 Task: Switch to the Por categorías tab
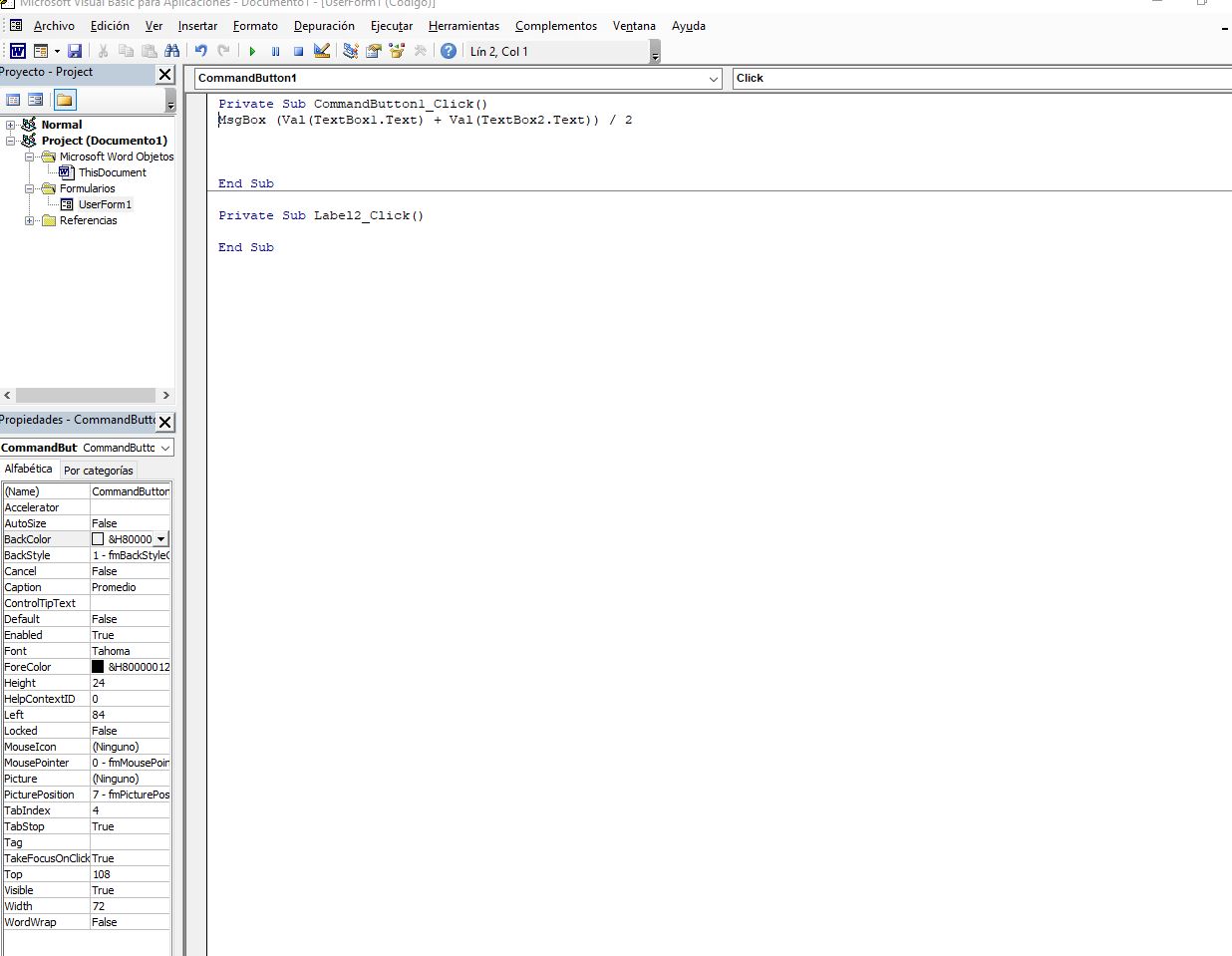[98, 471]
